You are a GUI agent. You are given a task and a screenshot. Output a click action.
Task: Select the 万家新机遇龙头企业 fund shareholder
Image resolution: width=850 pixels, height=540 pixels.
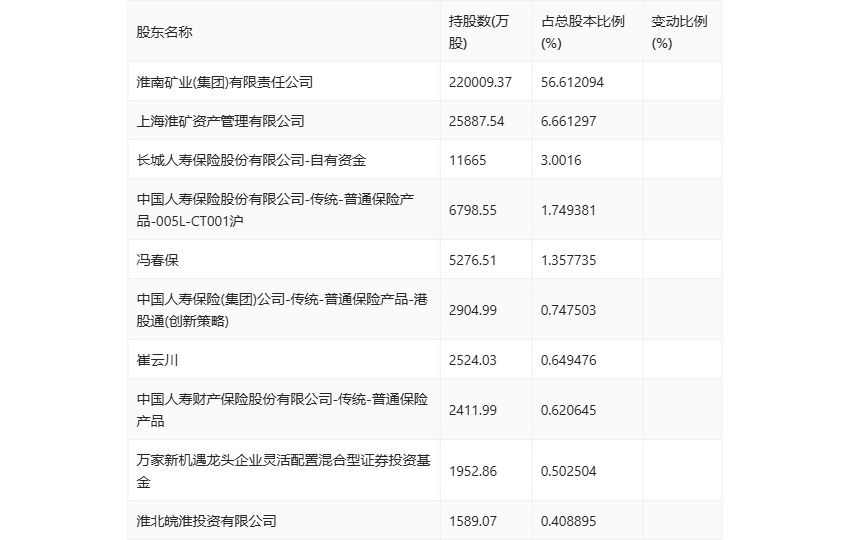(283, 471)
